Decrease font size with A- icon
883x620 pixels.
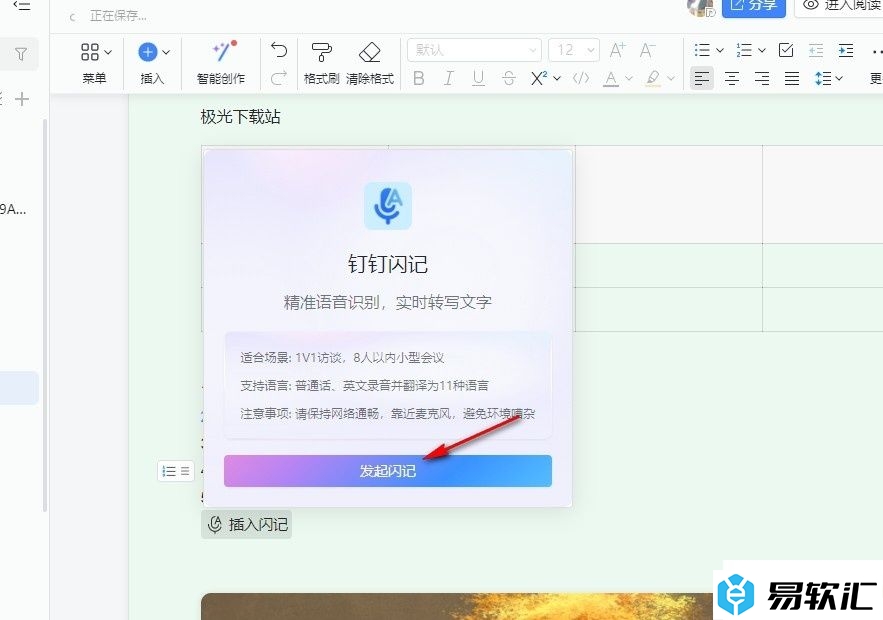648,50
